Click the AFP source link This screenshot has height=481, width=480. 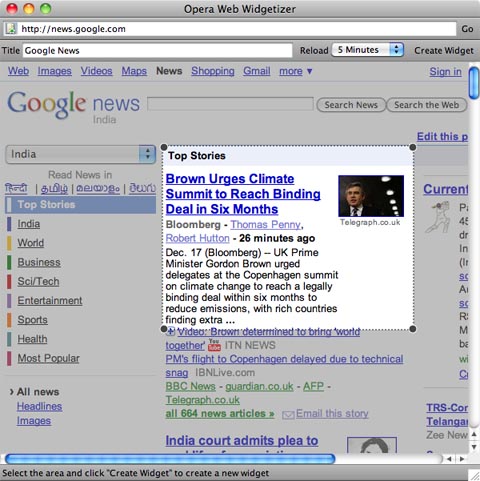point(313,386)
